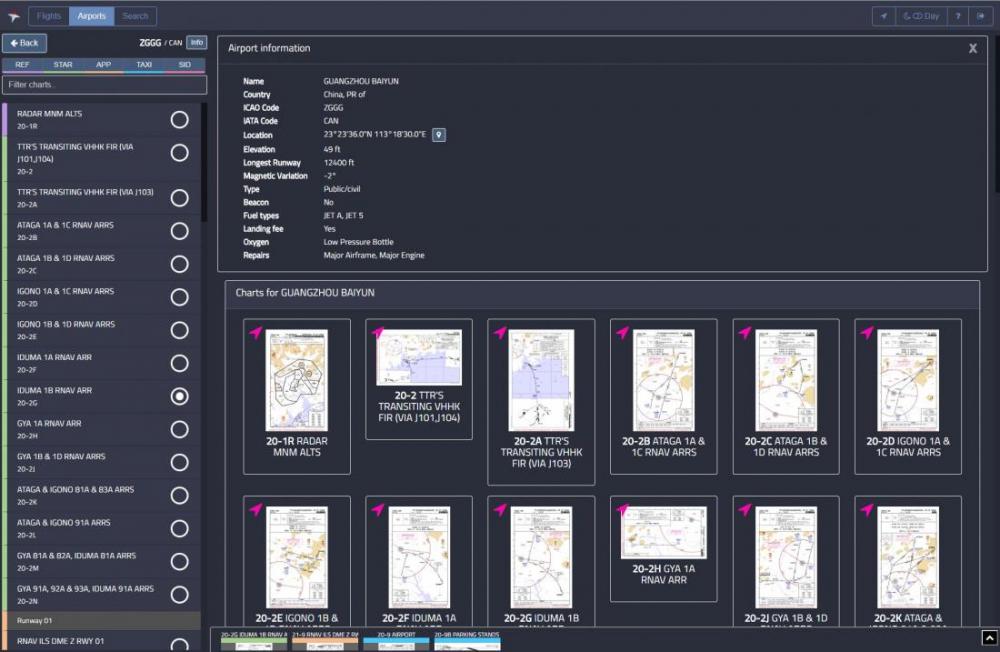Click pink arrow icon on 20-2J GYA card
The width and height of the screenshot is (1000, 652).
pyautogui.click(x=746, y=509)
